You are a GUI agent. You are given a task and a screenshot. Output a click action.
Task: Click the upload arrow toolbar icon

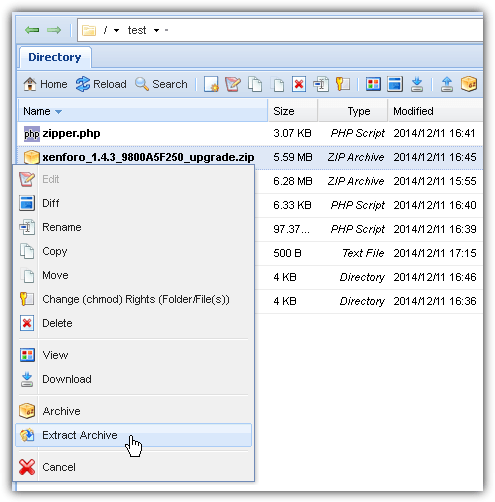pyautogui.click(x=447, y=84)
